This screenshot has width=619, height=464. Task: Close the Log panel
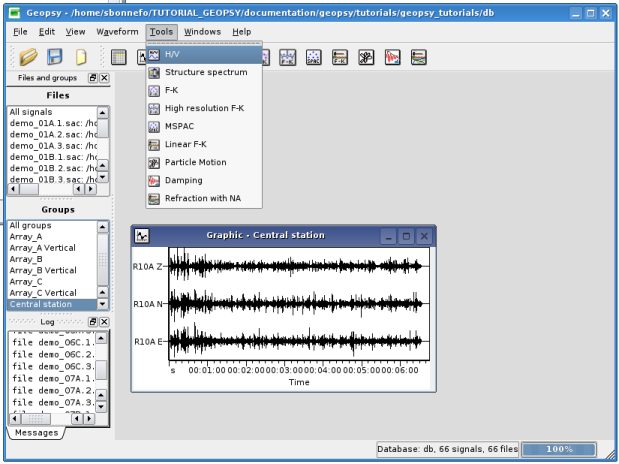pyautogui.click(x=104, y=322)
